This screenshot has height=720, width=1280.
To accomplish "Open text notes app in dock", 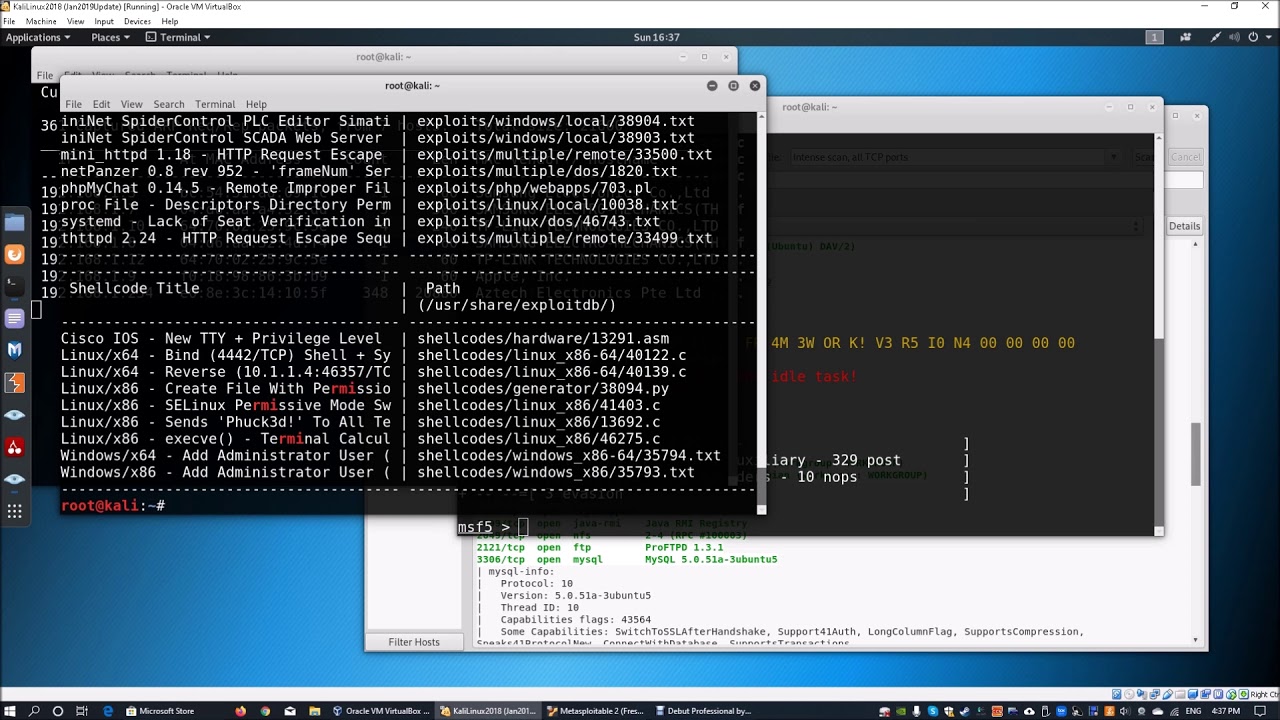I will [x=14, y=318].
